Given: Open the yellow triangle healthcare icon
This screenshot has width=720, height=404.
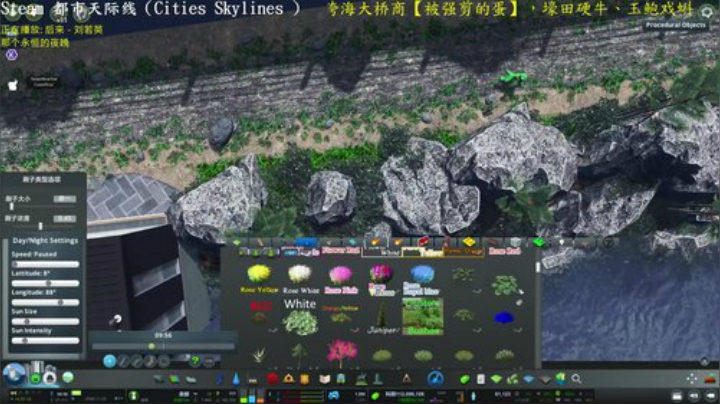Looking at the screenshot, I should click(288, 379).
